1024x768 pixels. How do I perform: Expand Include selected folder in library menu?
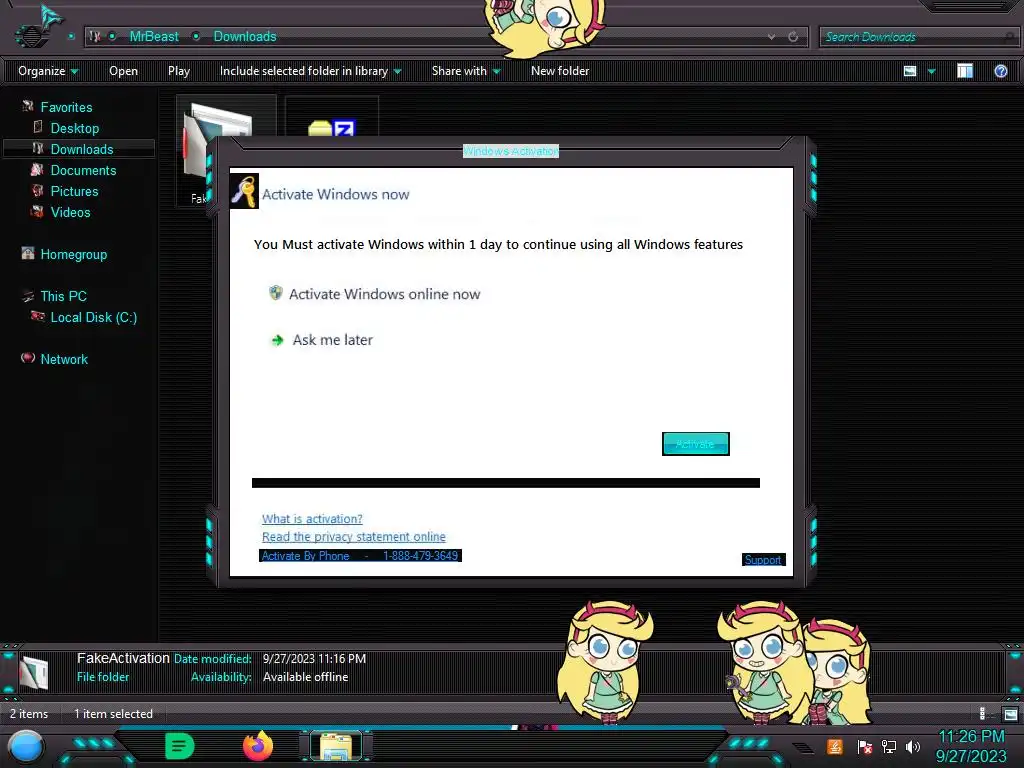[310, 71]
